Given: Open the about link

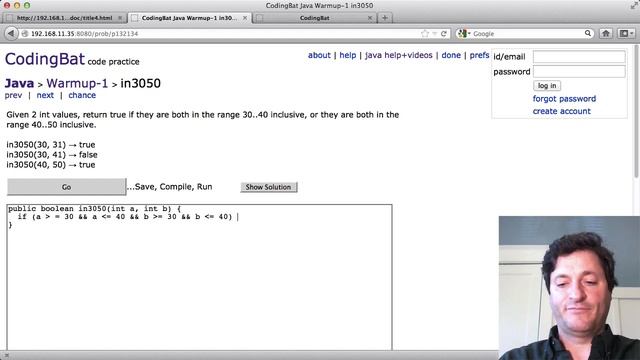Looking at the screenshot, I should (x=319, y=55).
